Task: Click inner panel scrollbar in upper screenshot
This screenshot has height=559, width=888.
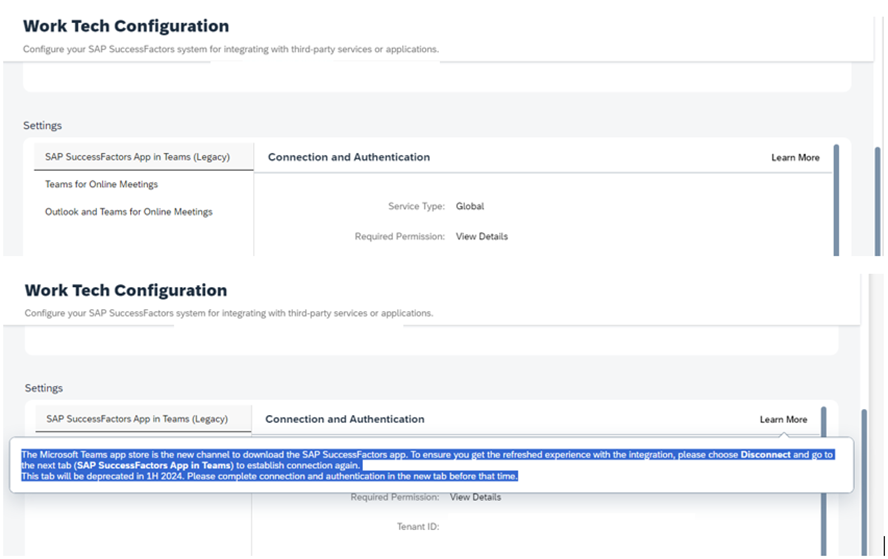Action: coord(836,200)
